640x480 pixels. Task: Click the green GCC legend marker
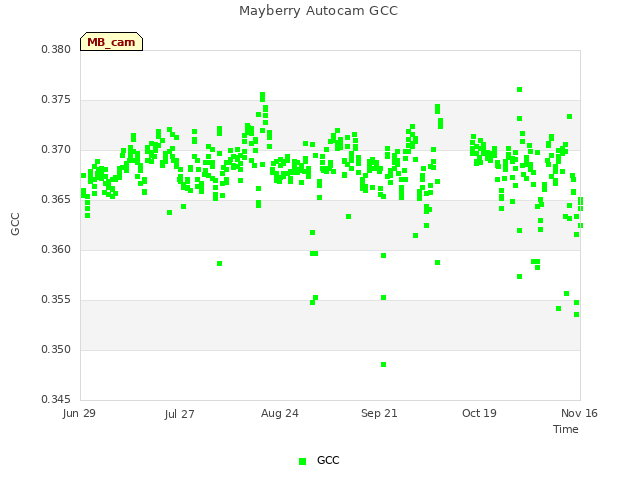302,461
